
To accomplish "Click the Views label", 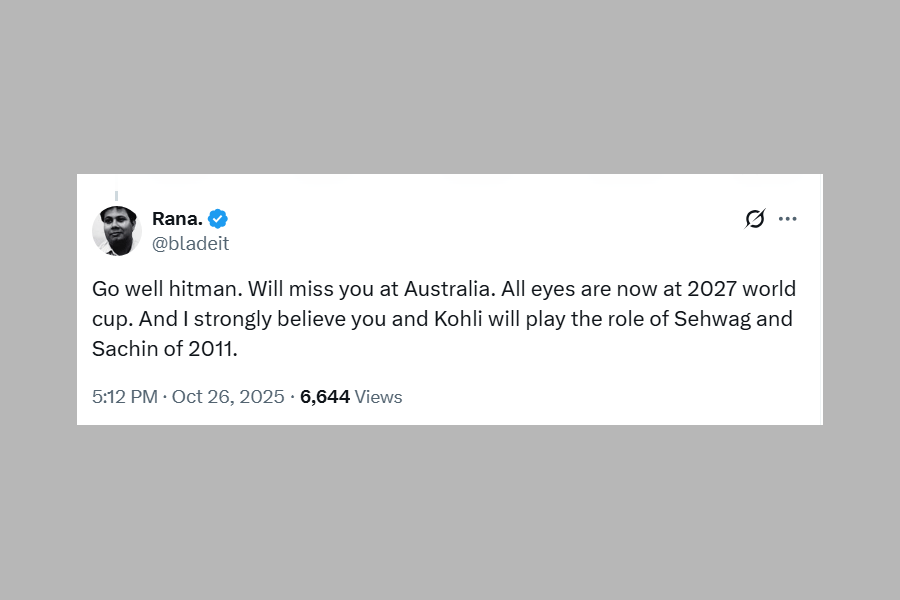I will tap(379, 397).
